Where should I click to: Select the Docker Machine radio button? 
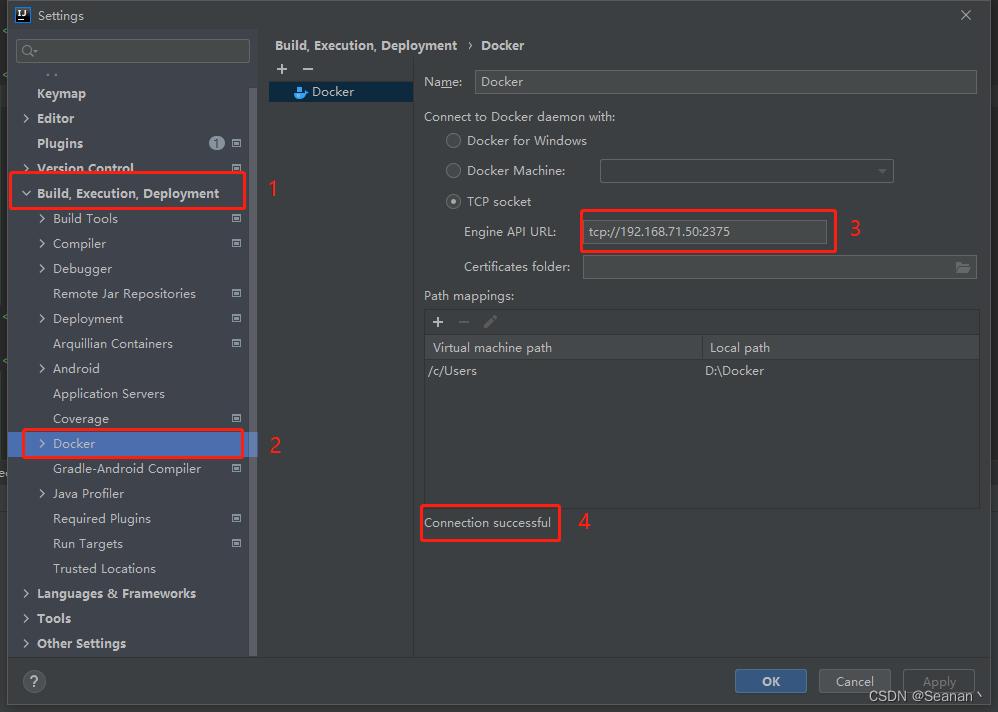(453, 171)
